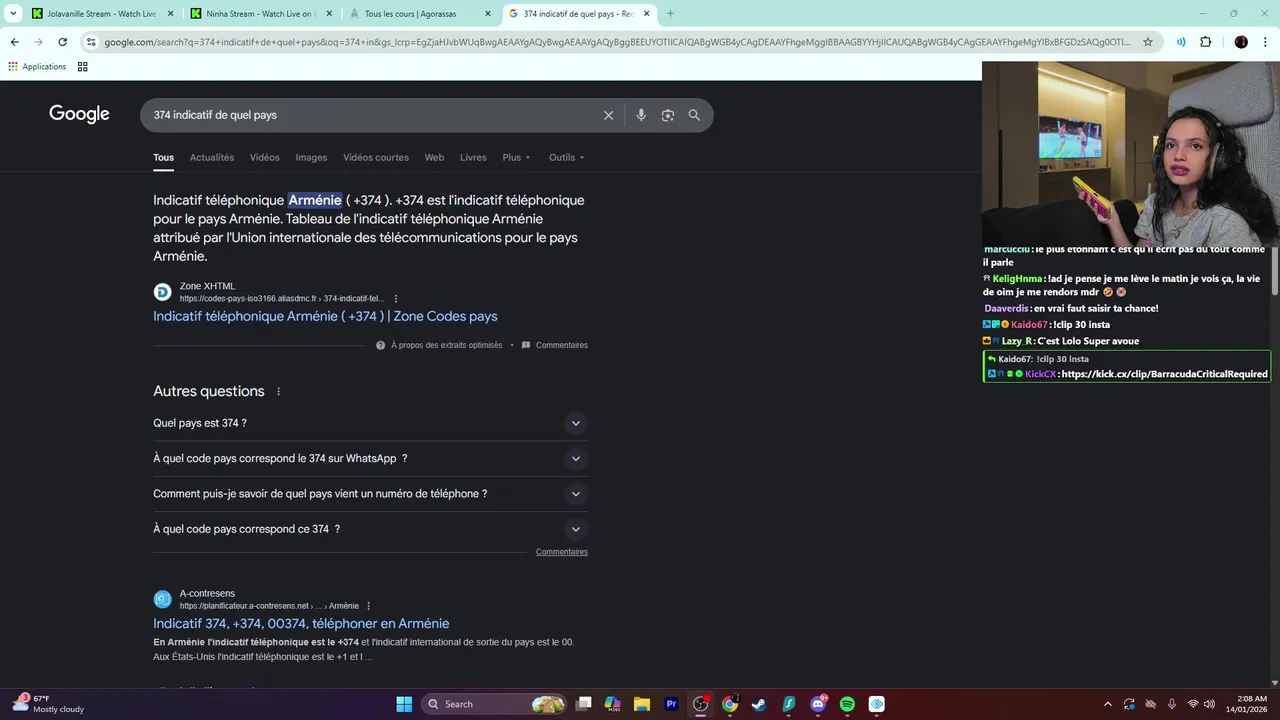Bookmark this page with the star
Viewport: 1280px width, 720px height.
pyautogui.click(x=1148, y=42)
